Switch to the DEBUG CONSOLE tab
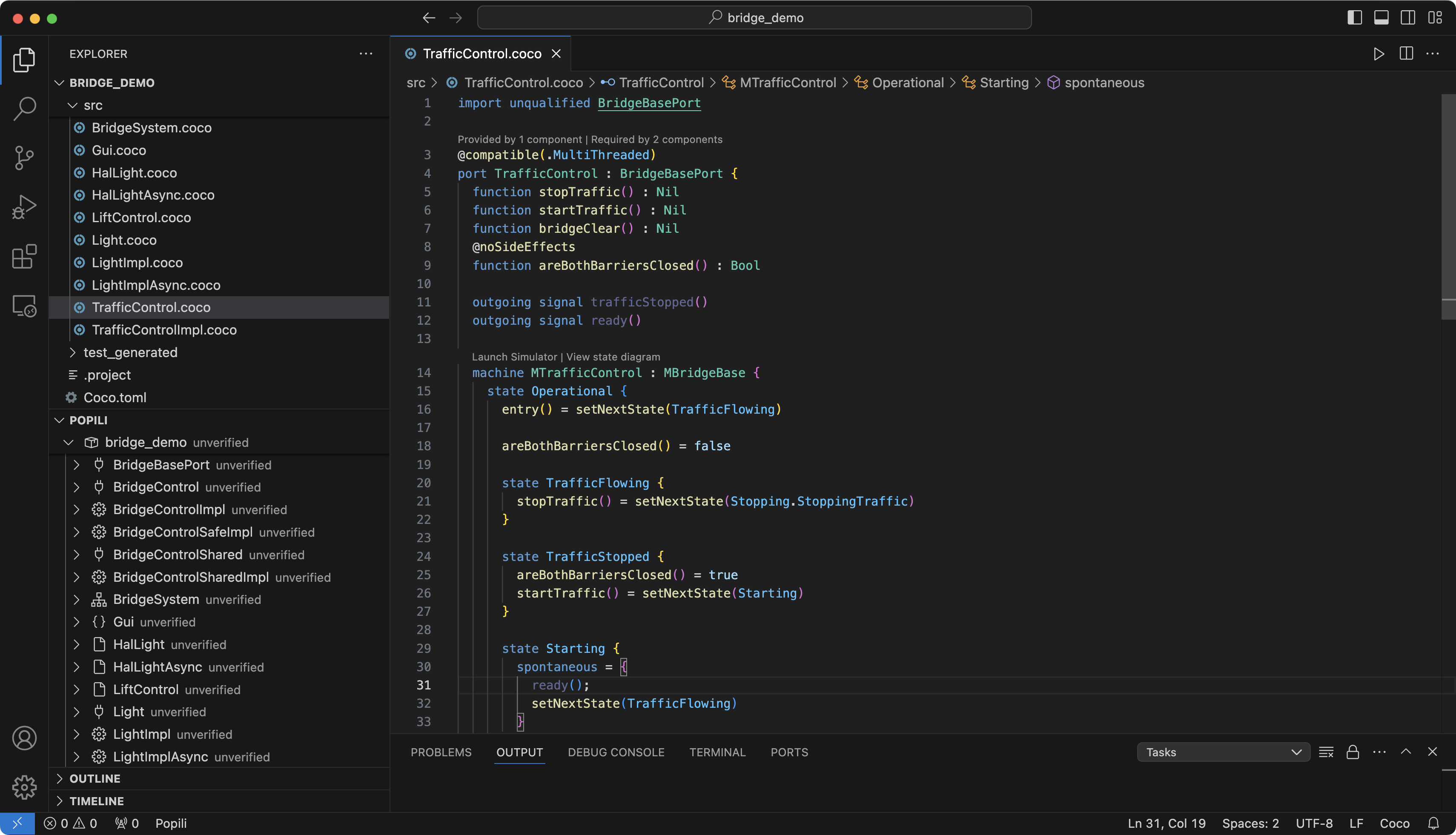 (616, 752)
